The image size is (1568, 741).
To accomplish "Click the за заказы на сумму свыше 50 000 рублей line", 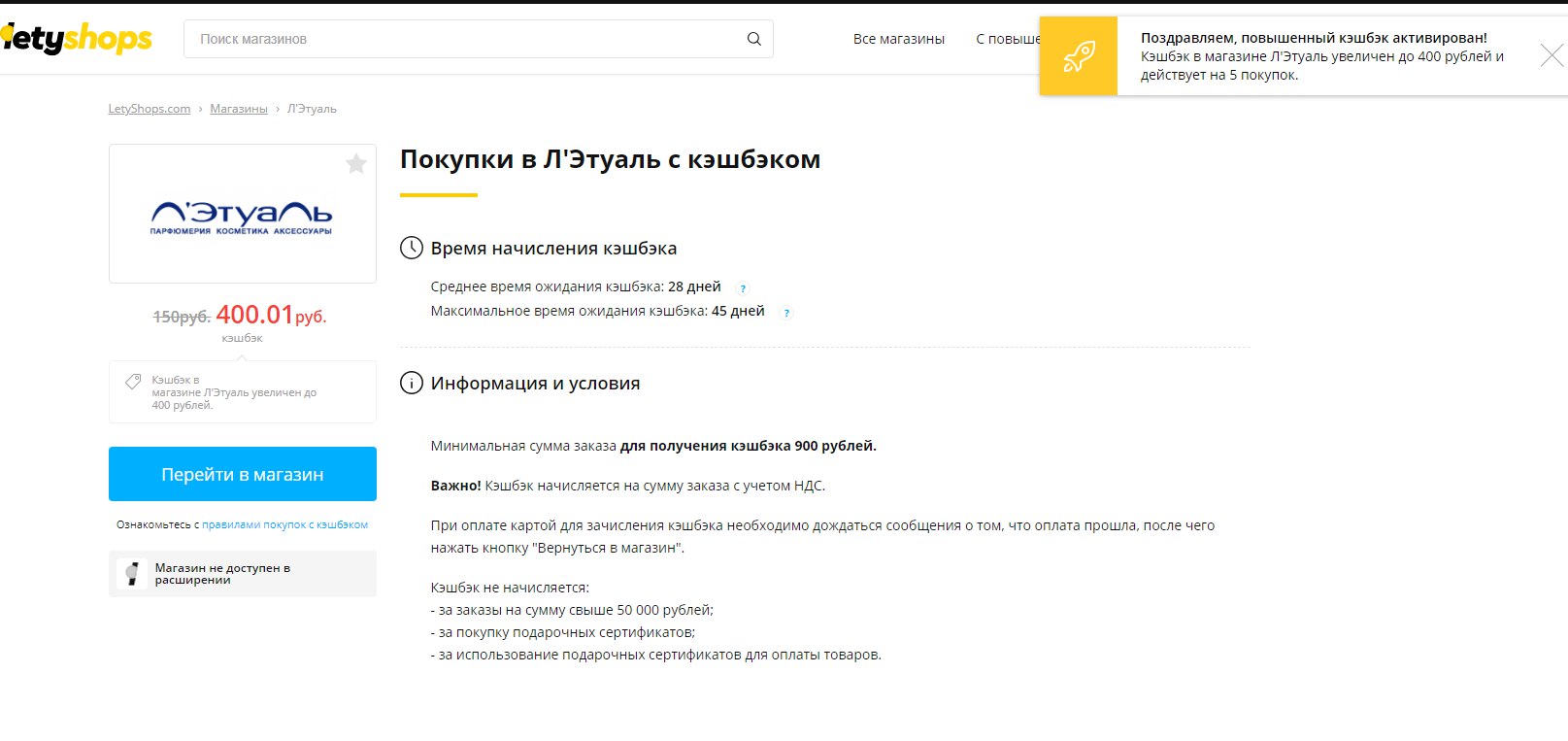I will (572, 610).
